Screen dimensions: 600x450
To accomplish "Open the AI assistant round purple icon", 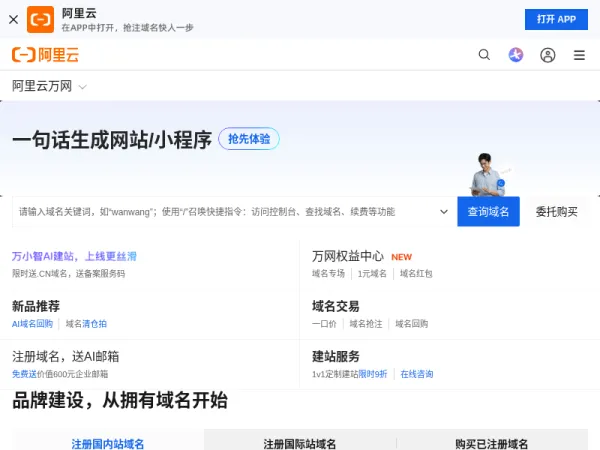I will click(516, 55).
